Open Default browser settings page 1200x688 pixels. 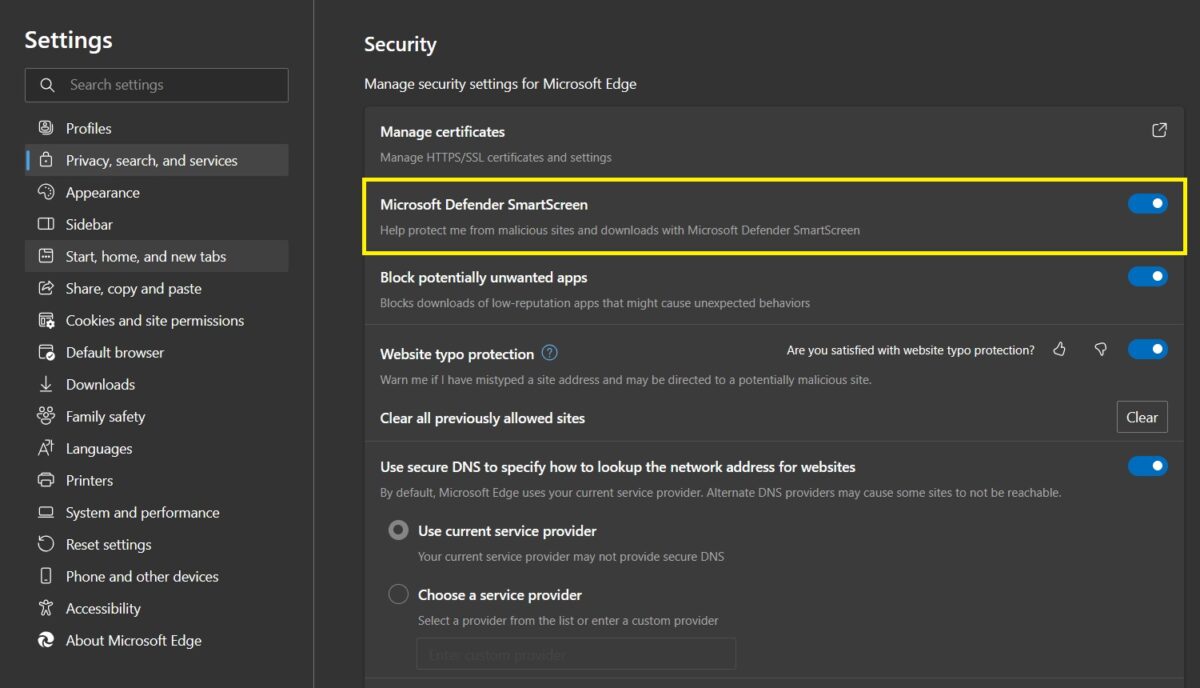[157, 352]
